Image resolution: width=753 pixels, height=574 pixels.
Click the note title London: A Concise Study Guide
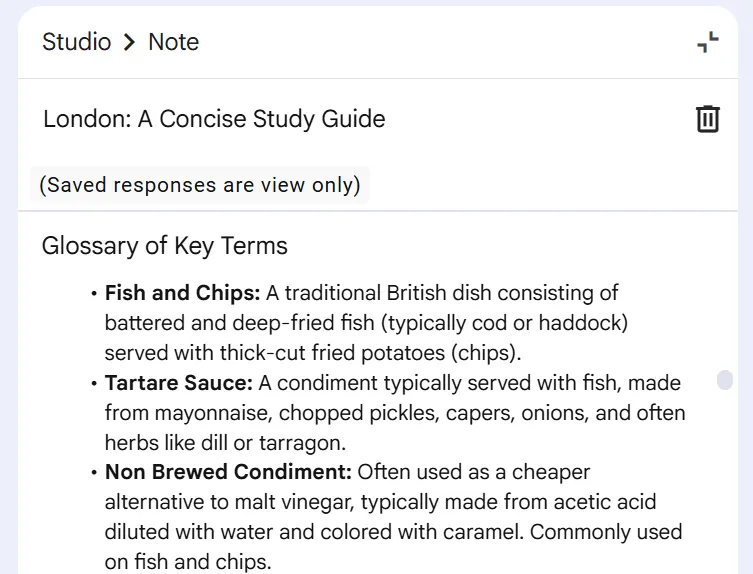coord(214,119)
